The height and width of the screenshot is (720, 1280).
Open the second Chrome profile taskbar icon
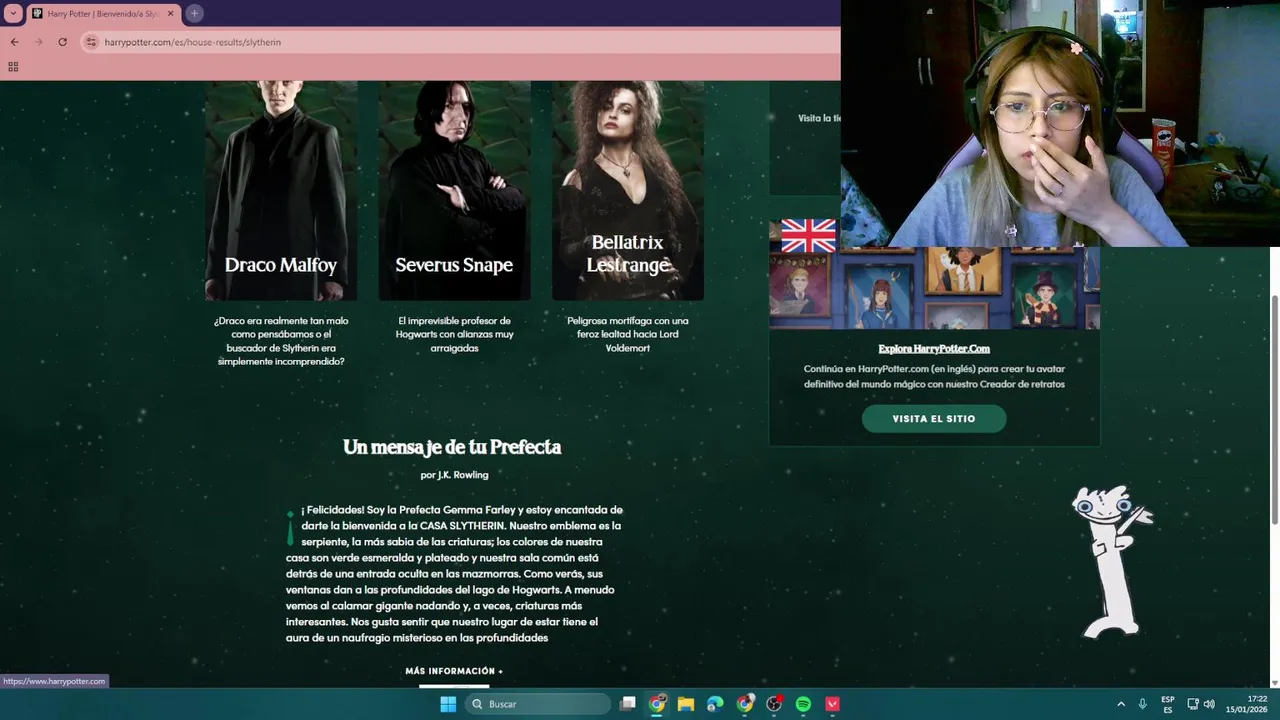(745, 704)
